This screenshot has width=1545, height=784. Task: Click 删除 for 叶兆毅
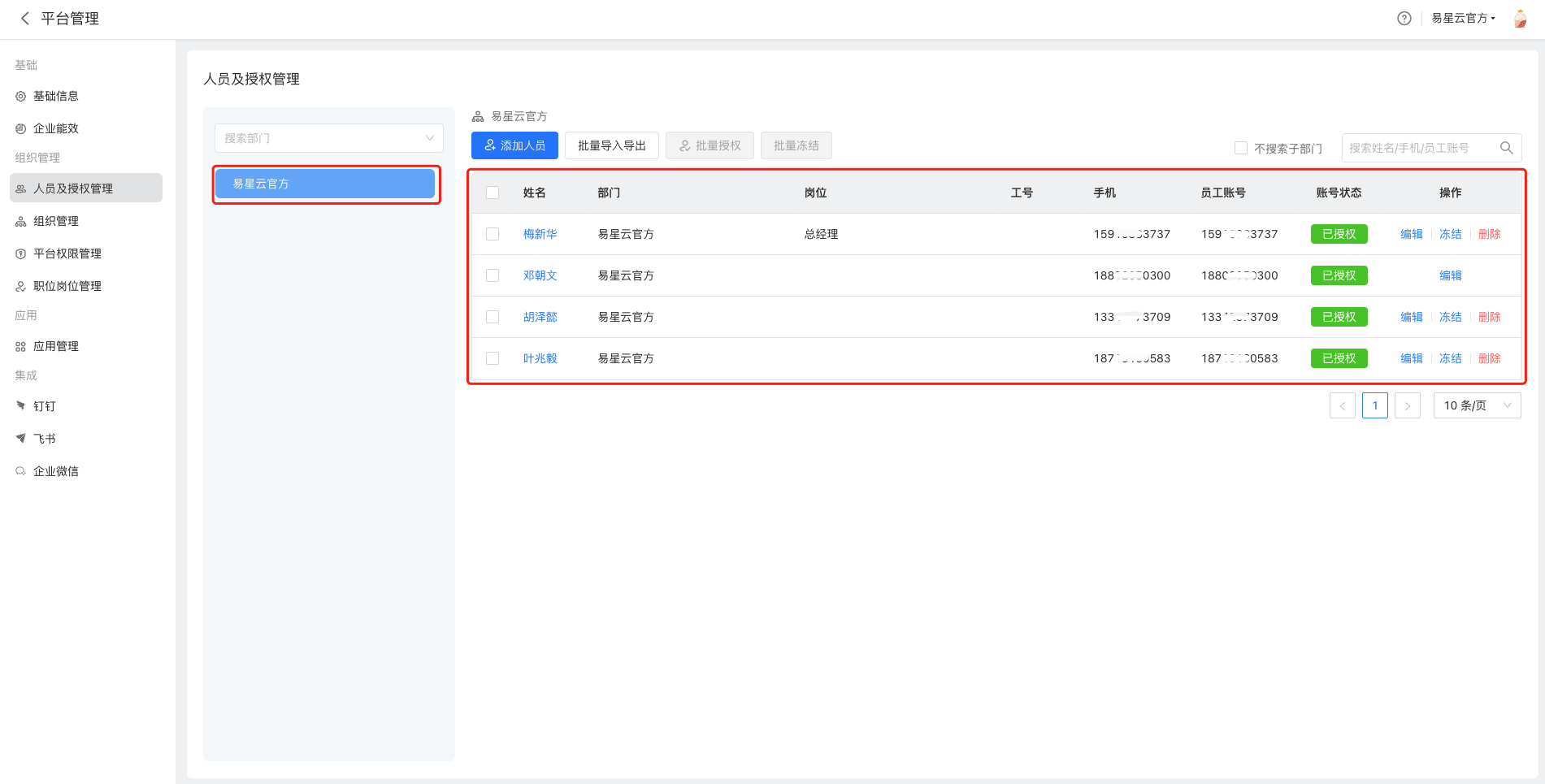pos(1490,358)
